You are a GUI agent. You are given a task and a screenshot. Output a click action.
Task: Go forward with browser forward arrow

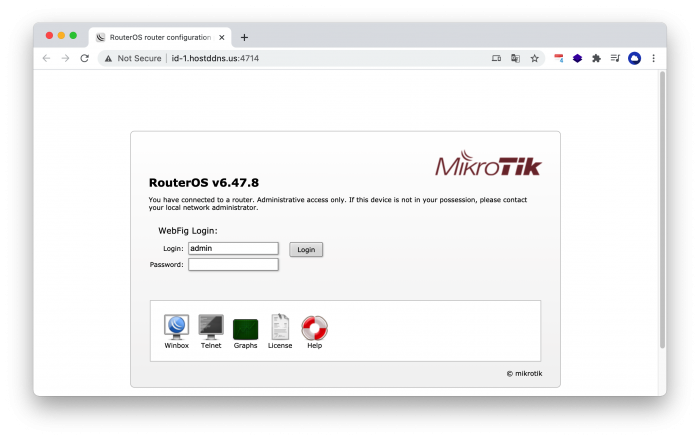coord(65,58)
